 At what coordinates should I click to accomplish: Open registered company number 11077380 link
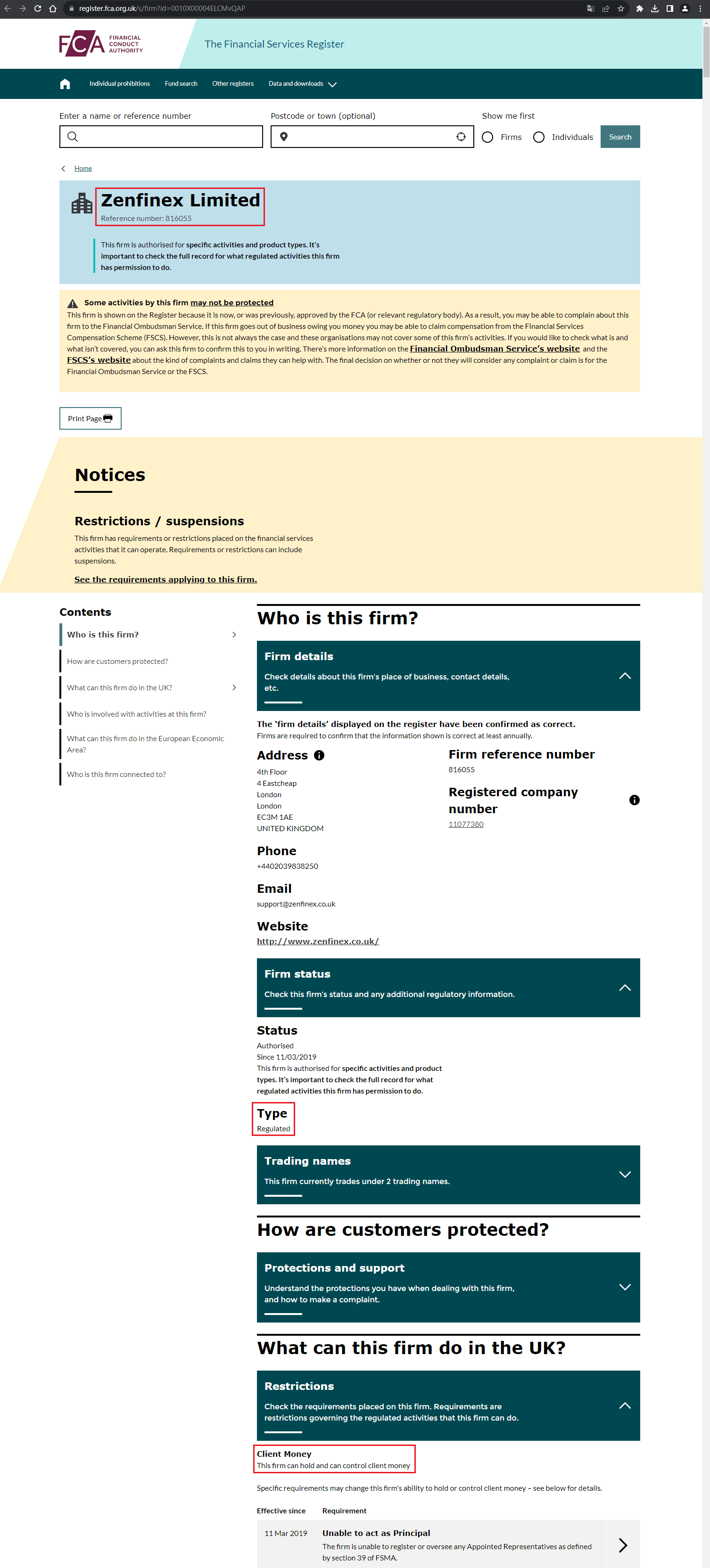click(x=466, y=825)
